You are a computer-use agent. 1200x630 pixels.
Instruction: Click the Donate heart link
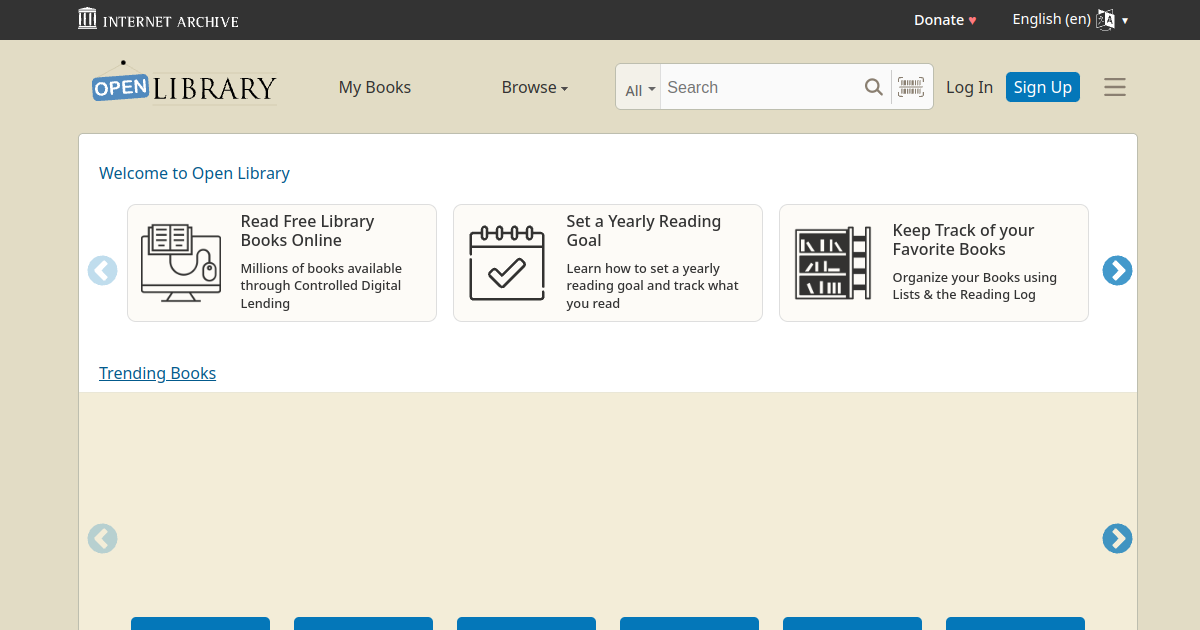click(x=945, y=20)
